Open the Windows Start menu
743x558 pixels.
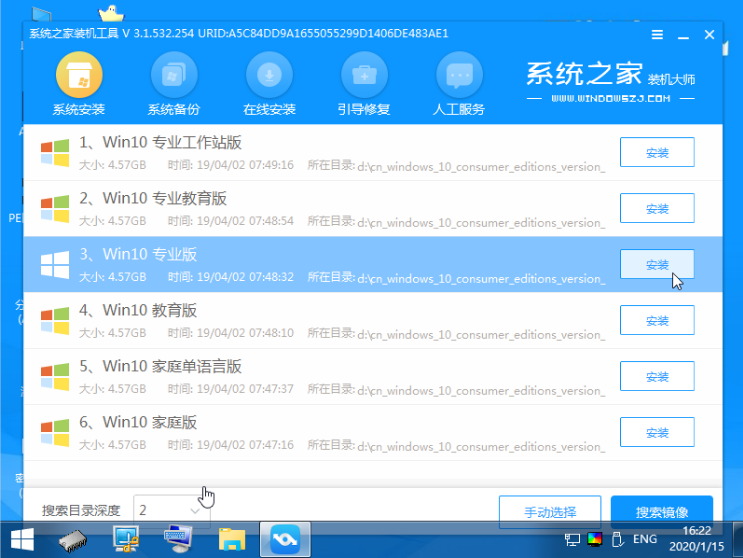(21, 541)
